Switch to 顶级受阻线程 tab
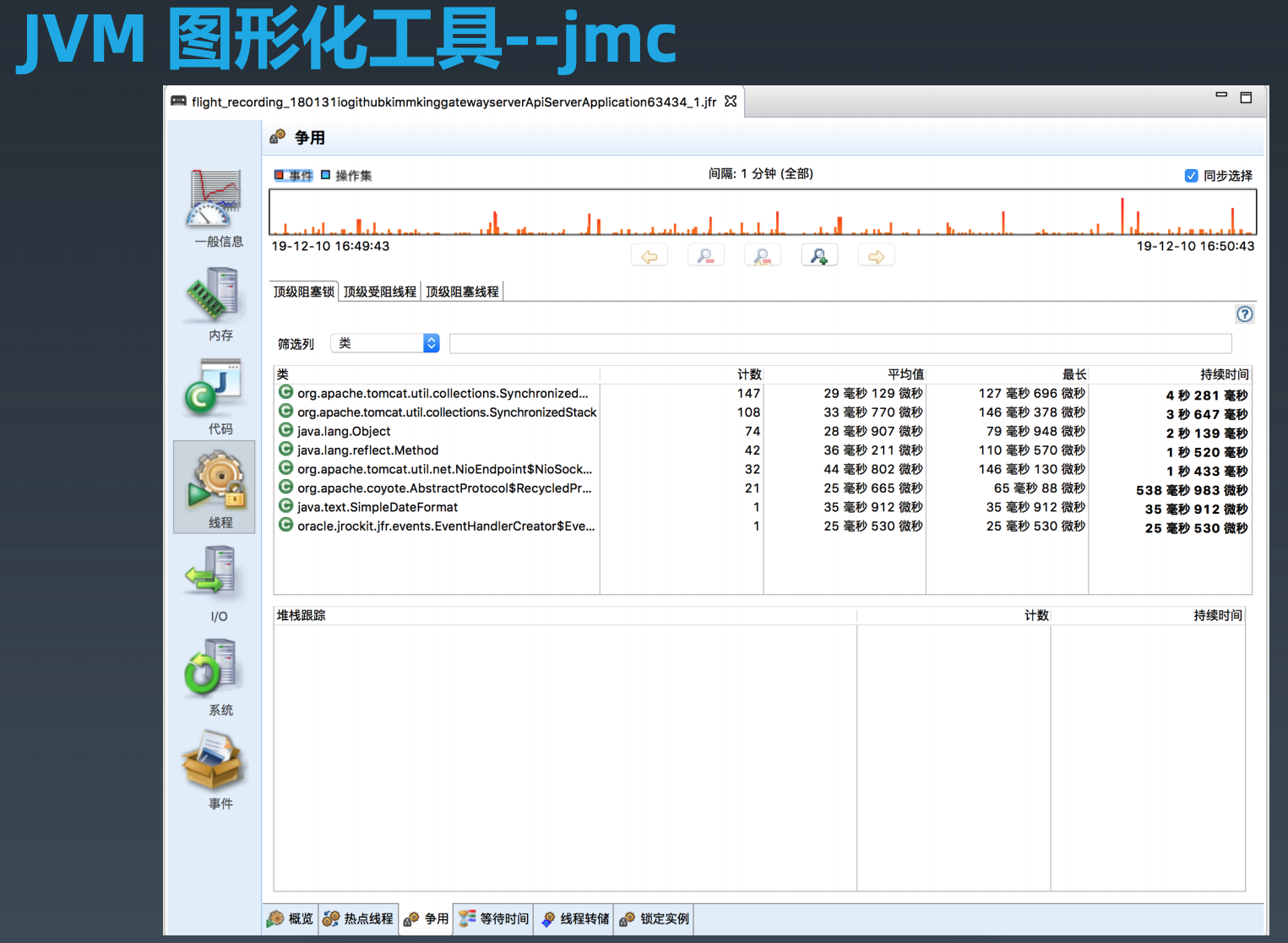The height and width of the screenshot is (943, 1288). (x=380, y=292)
